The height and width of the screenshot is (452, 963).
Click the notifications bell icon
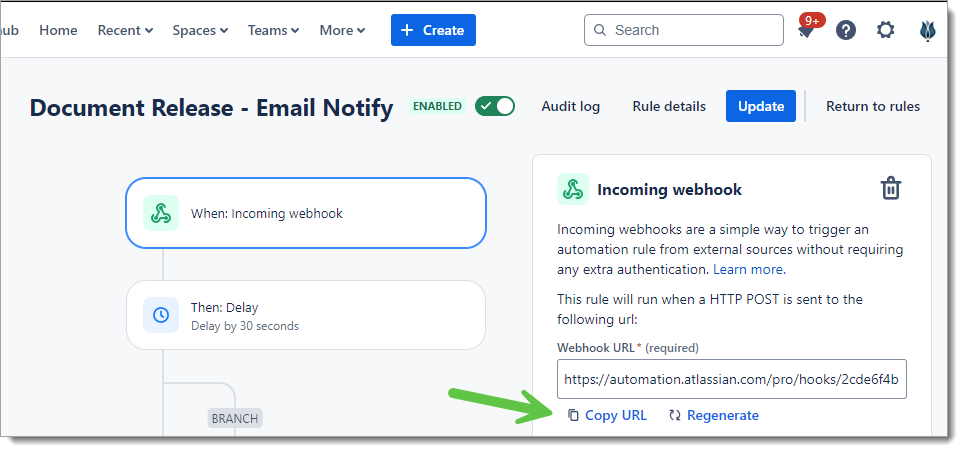coord(806,30)
